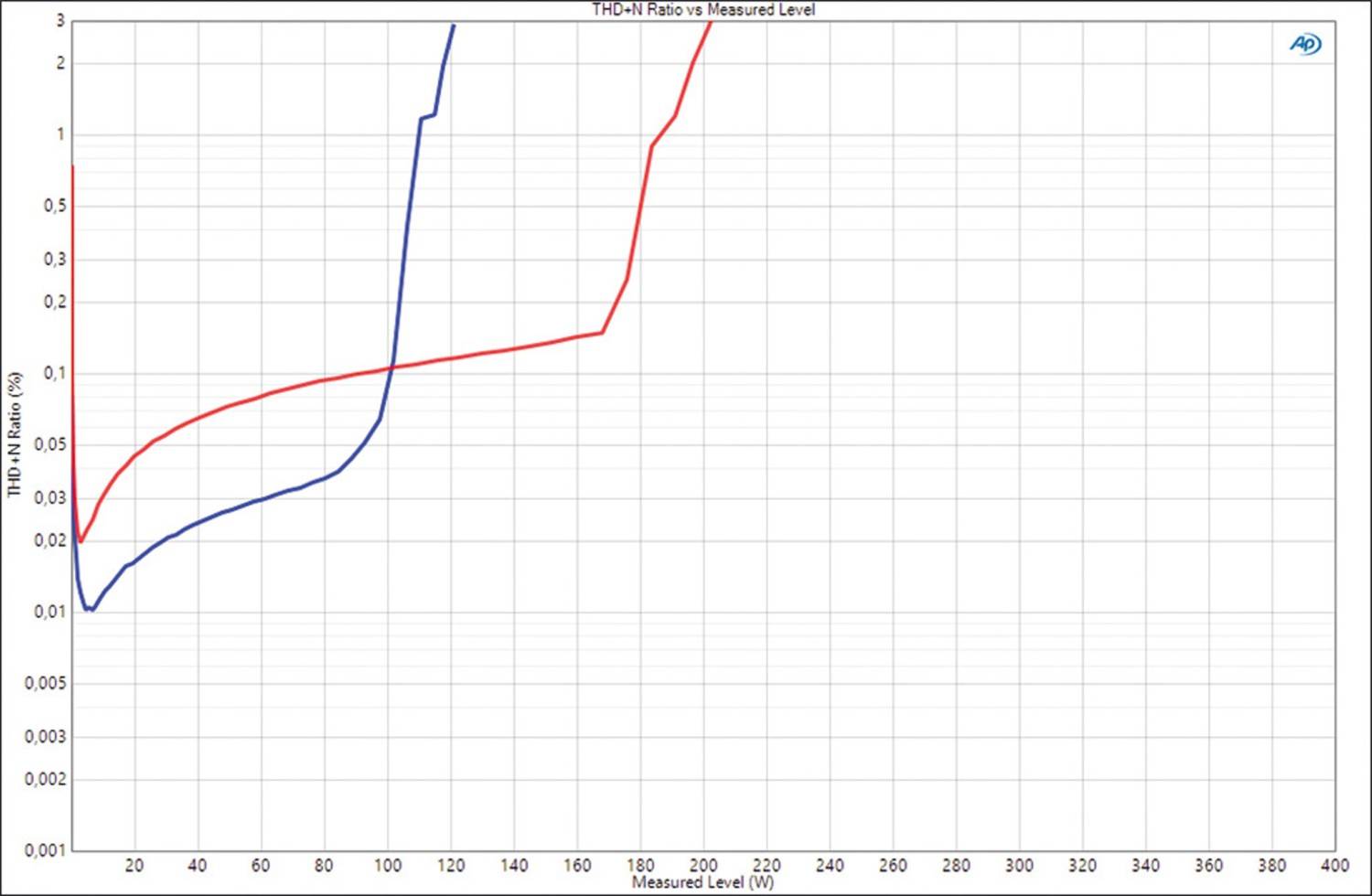Click the 0,005 tick on the Y-axis
1372x896 pixels.
tap(46, 683)
